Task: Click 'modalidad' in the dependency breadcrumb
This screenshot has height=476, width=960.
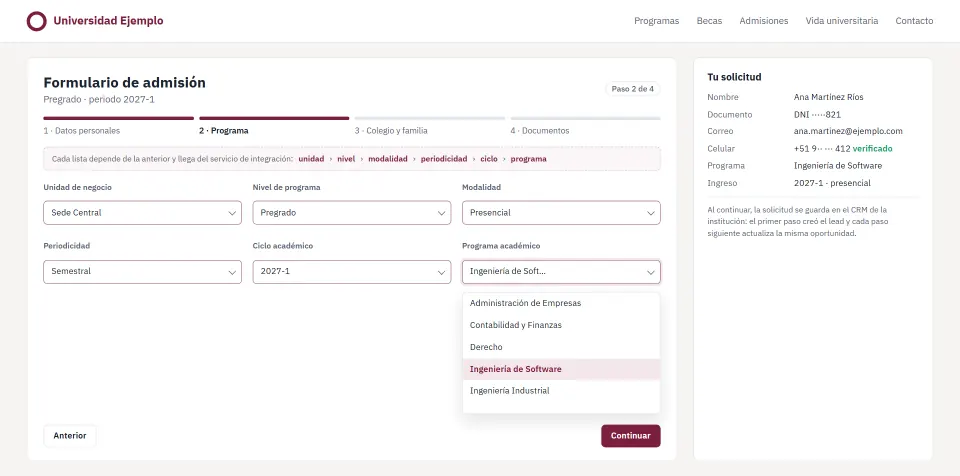Action: pyautogui.click(x=388, y=159)
